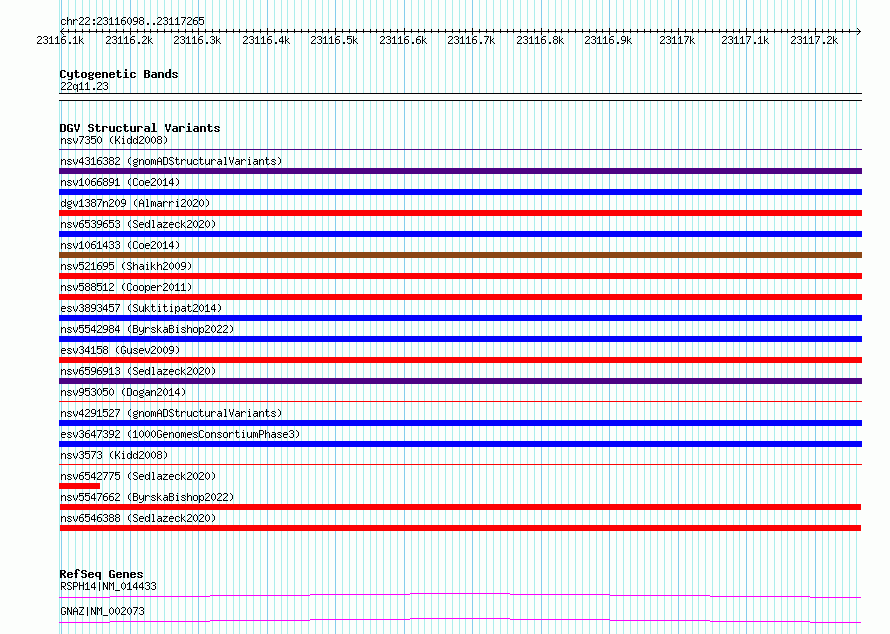Open variant nsv6542775 (Sedlazeck2020) label
890x634 pixels.
point(138,476)
